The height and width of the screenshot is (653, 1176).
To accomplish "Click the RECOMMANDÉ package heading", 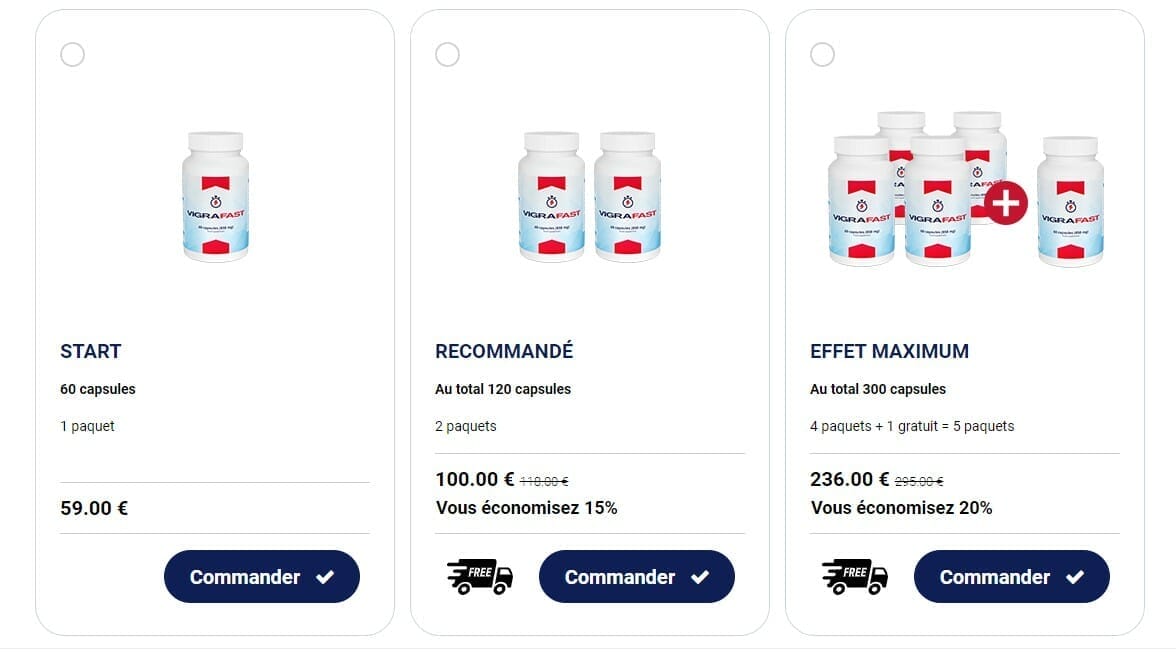I will coord(504,351).
